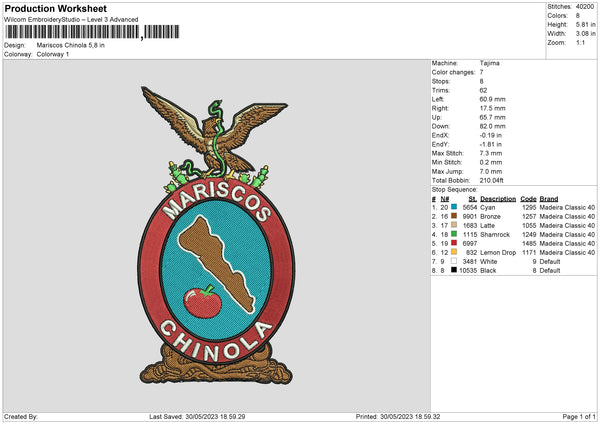Viewport: 600px width, 424px height.
Task: Click the Stitches value '40200'
Action: coord(585,7)
